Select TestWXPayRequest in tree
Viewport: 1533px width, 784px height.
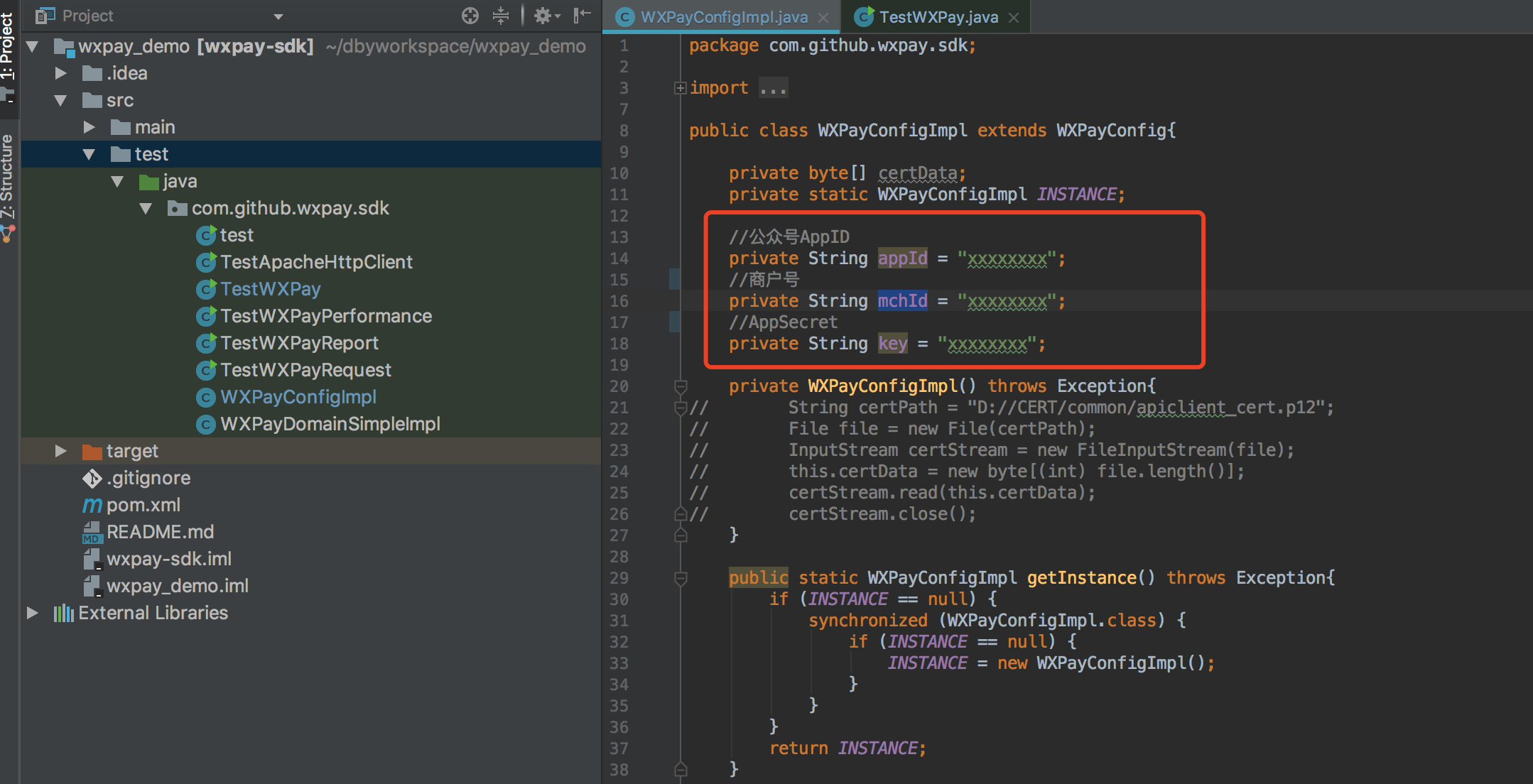pyautogui.click(x=305, y=370)
